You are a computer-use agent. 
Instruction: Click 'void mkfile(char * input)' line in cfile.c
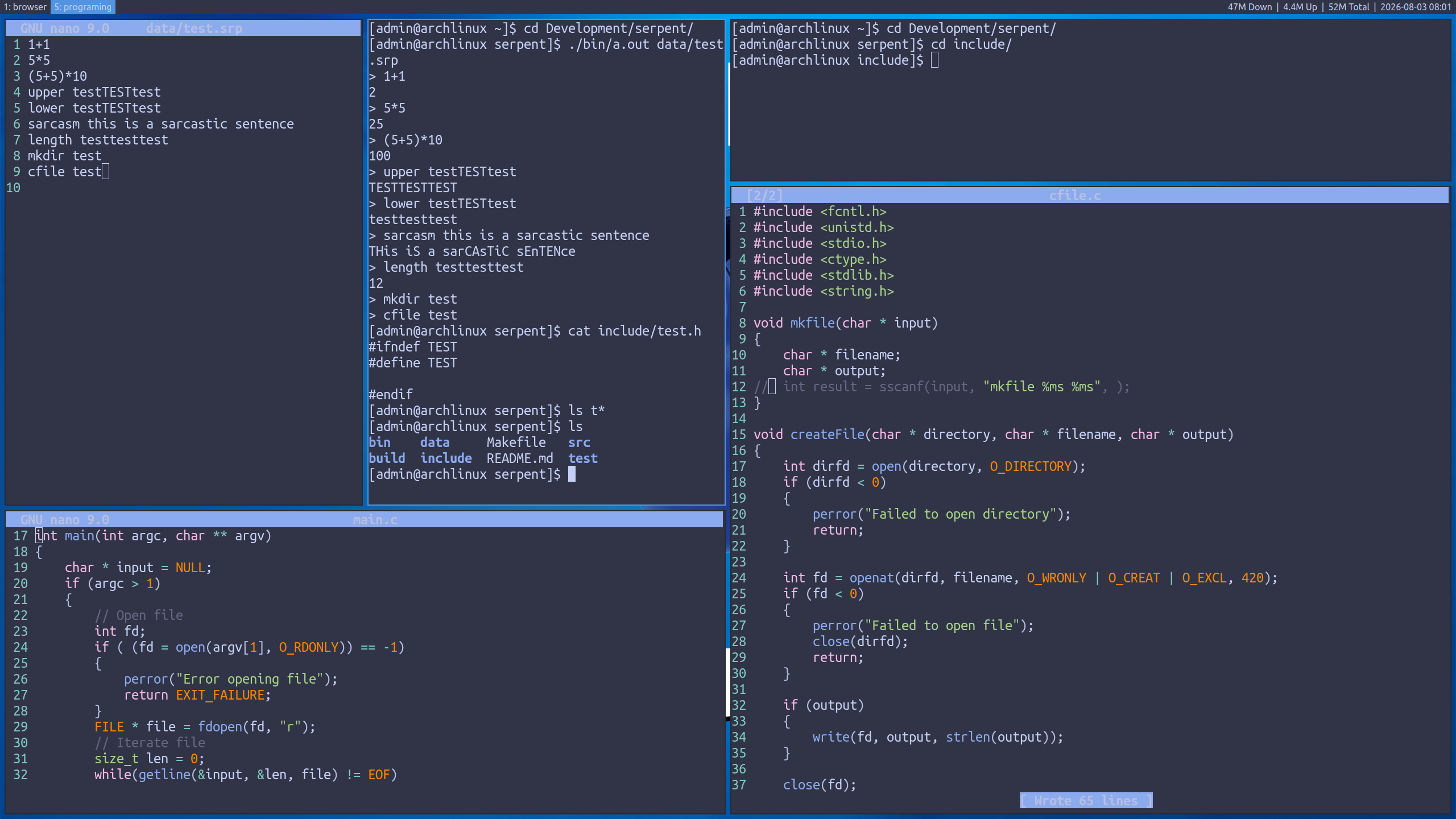[846, 323]
